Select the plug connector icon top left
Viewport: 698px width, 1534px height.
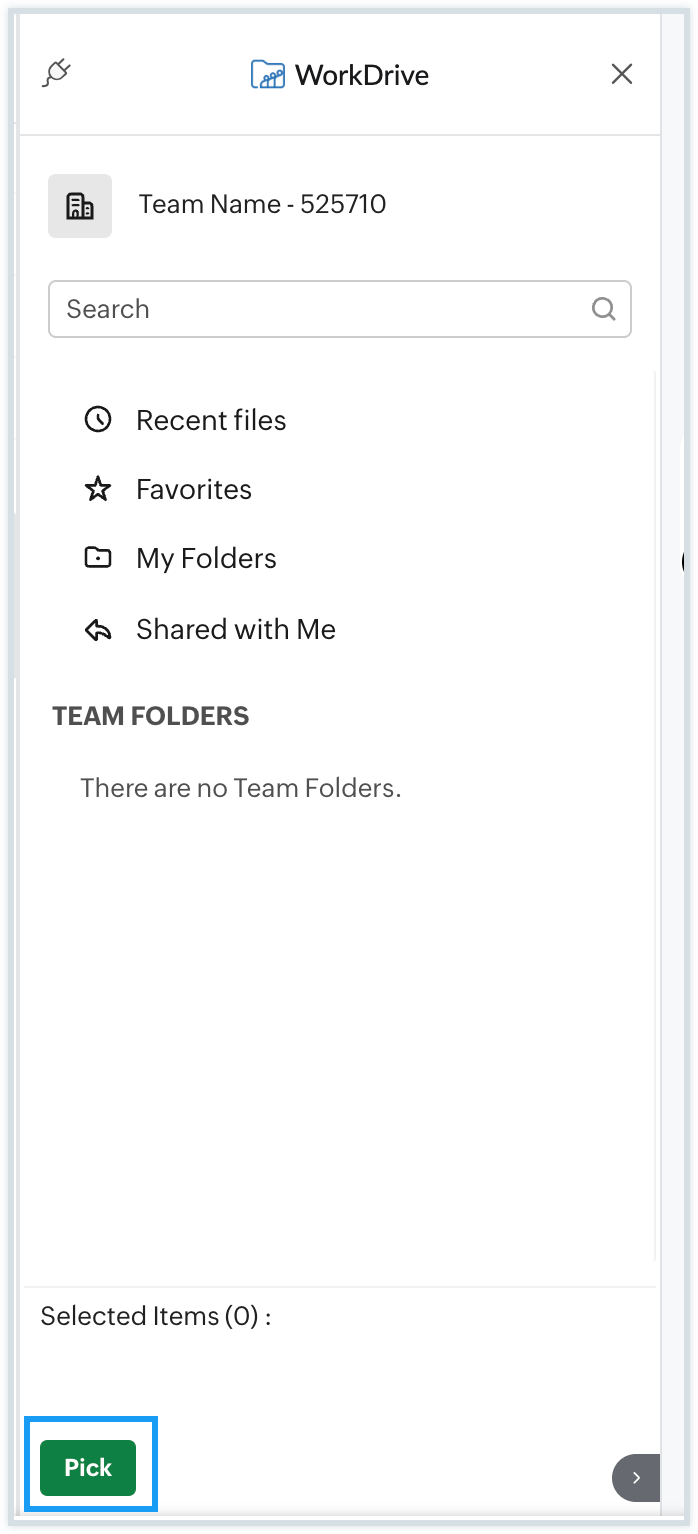pos(57,71)
